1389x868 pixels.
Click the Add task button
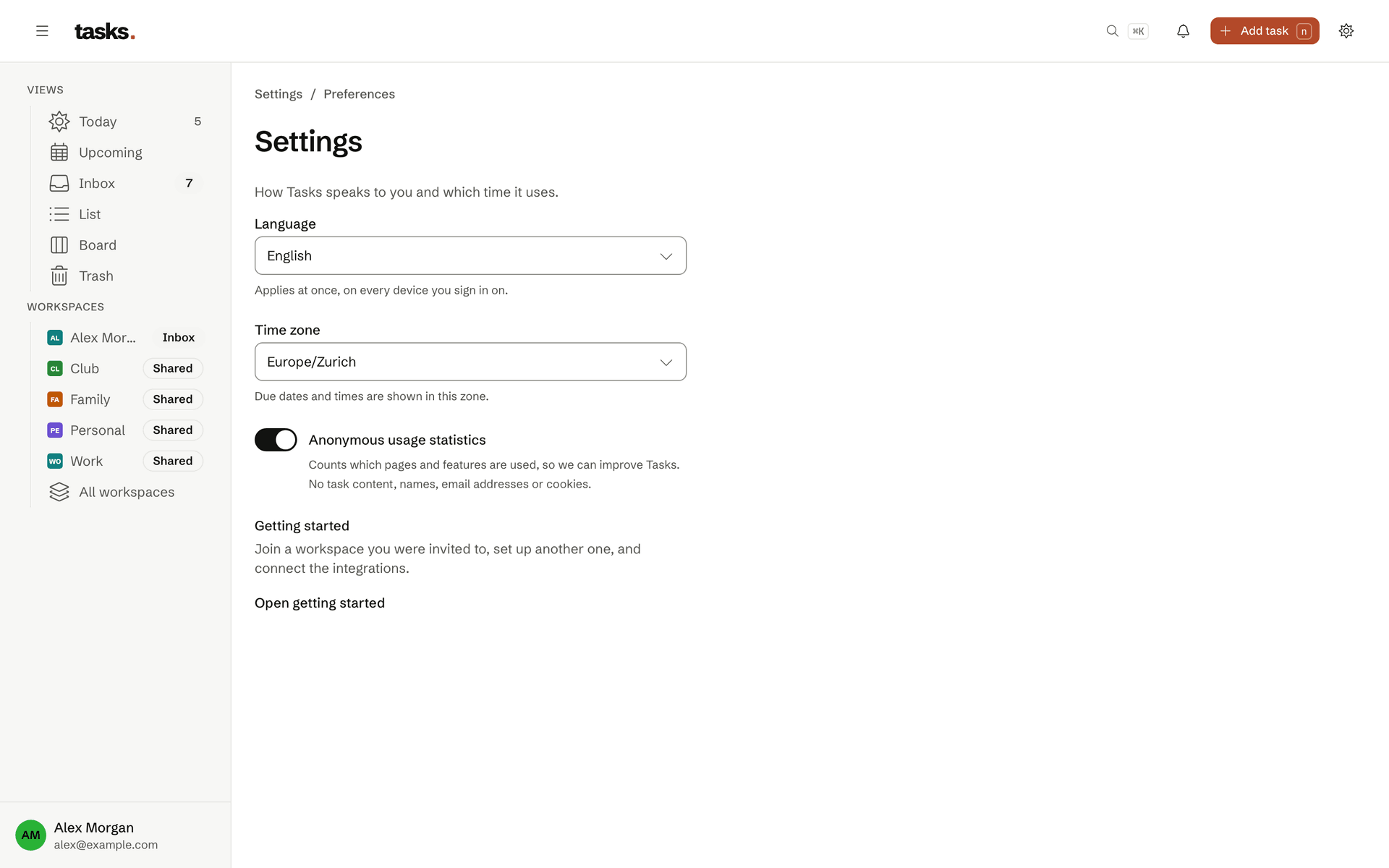pyautogui.click(x=1265, y=31)
